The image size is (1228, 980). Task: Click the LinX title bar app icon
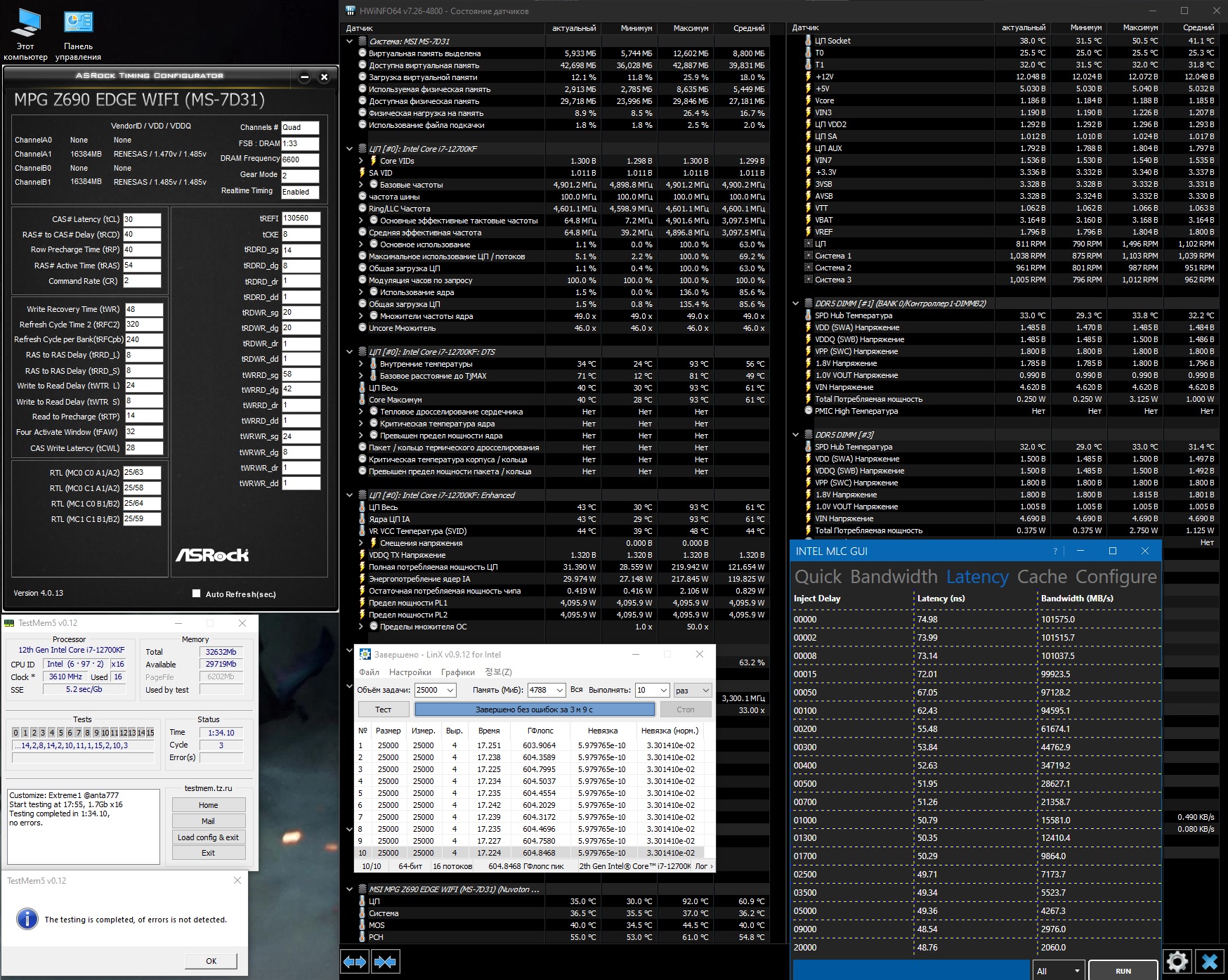click(365, 654)
